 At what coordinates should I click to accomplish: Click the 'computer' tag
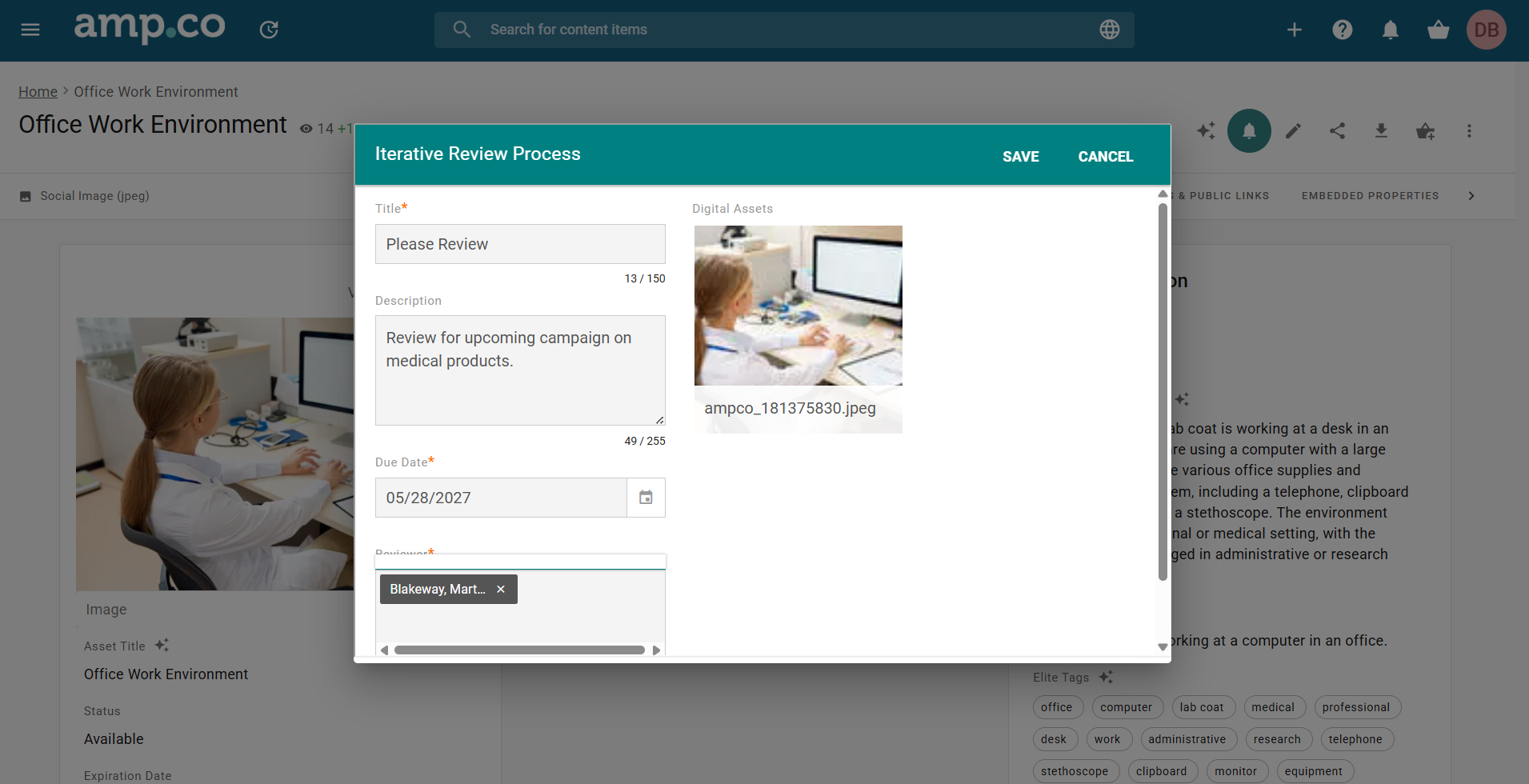coord(1127,707)
